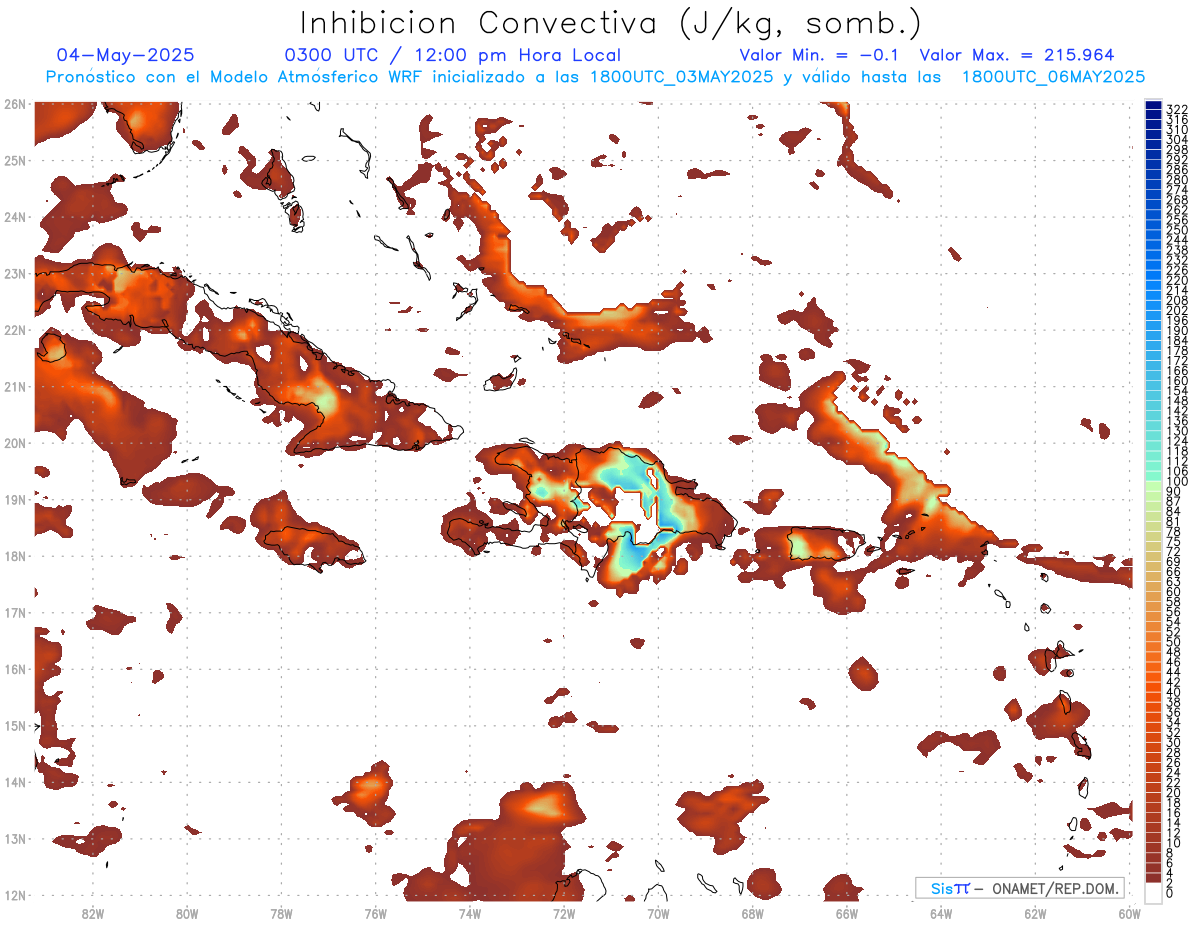Click the pale green colorbar swatch beside 100

[x=1153, y=486]
